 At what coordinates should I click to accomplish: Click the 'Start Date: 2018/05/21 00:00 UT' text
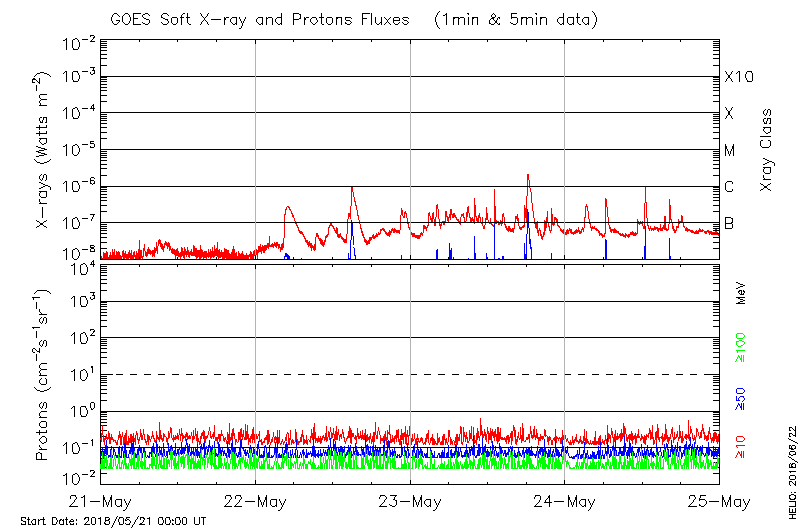[x=113, y=521]
